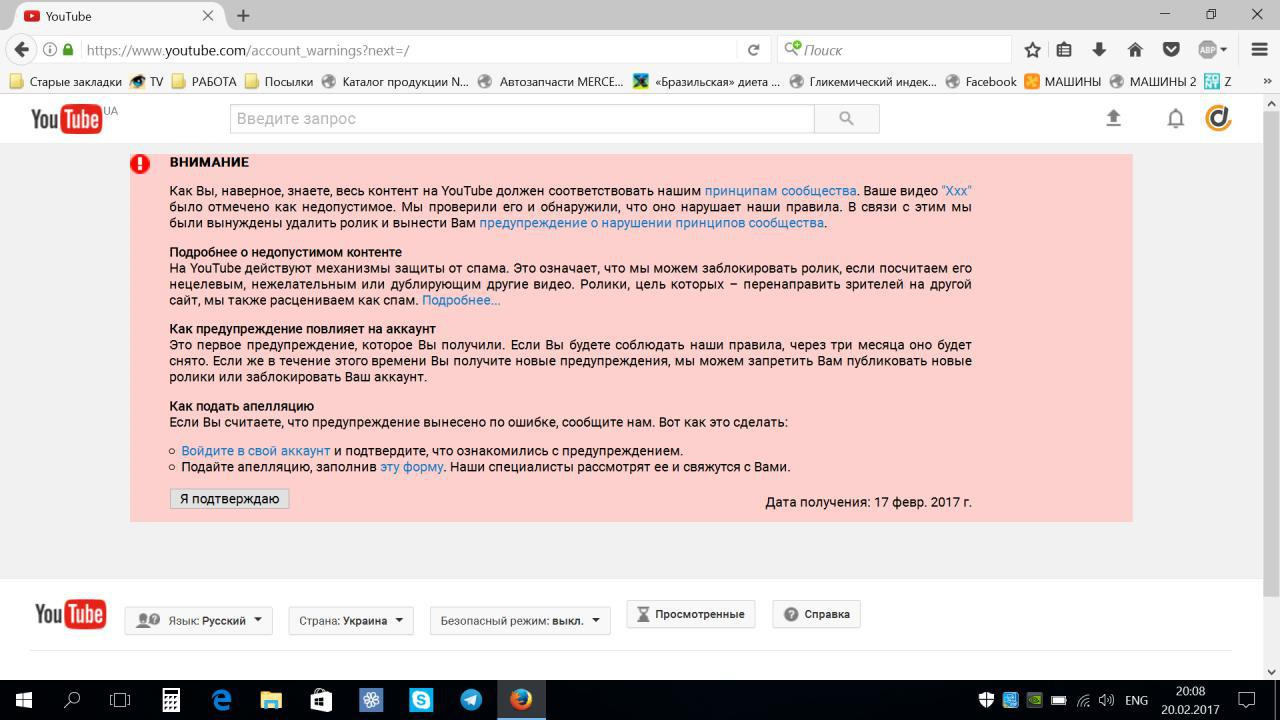The height and width of the screenshot is (720, 1280).
Task: Expand the Страна: Украина dropdown
Action: (351, 620)
